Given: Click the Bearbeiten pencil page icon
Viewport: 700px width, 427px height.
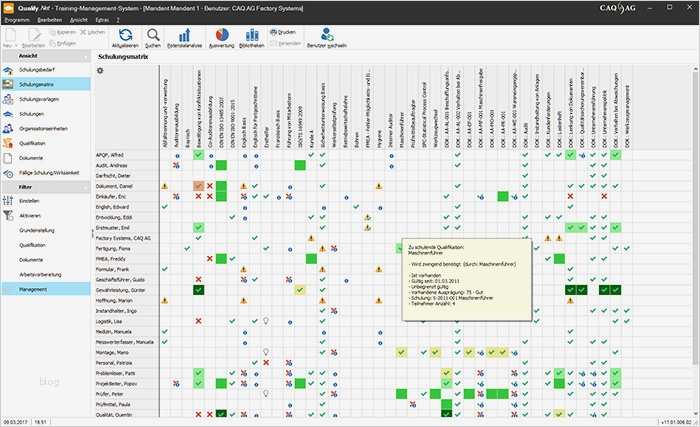Looking at the screenshot, I should pyautogui.click(x=34, y=35).
